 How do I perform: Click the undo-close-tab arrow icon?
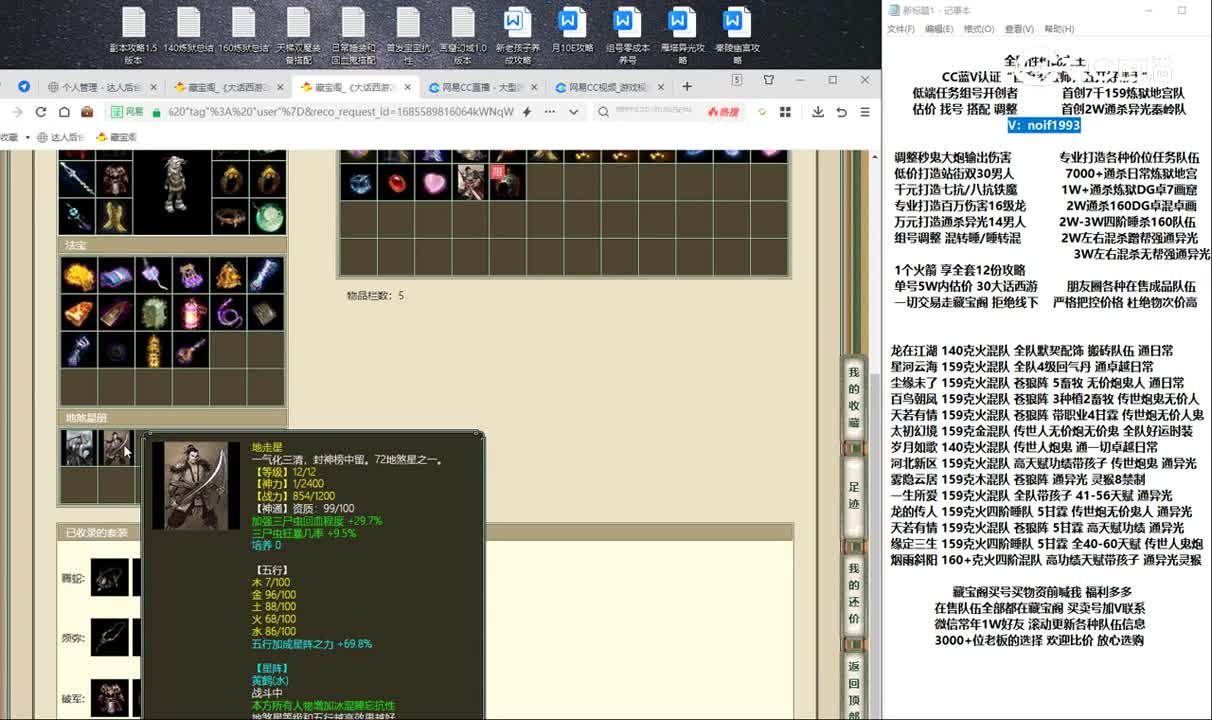pos(841,112)
